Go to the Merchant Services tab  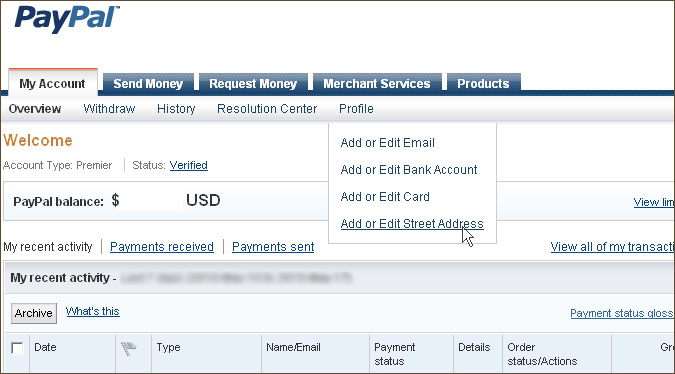click(x=377, y=83)
